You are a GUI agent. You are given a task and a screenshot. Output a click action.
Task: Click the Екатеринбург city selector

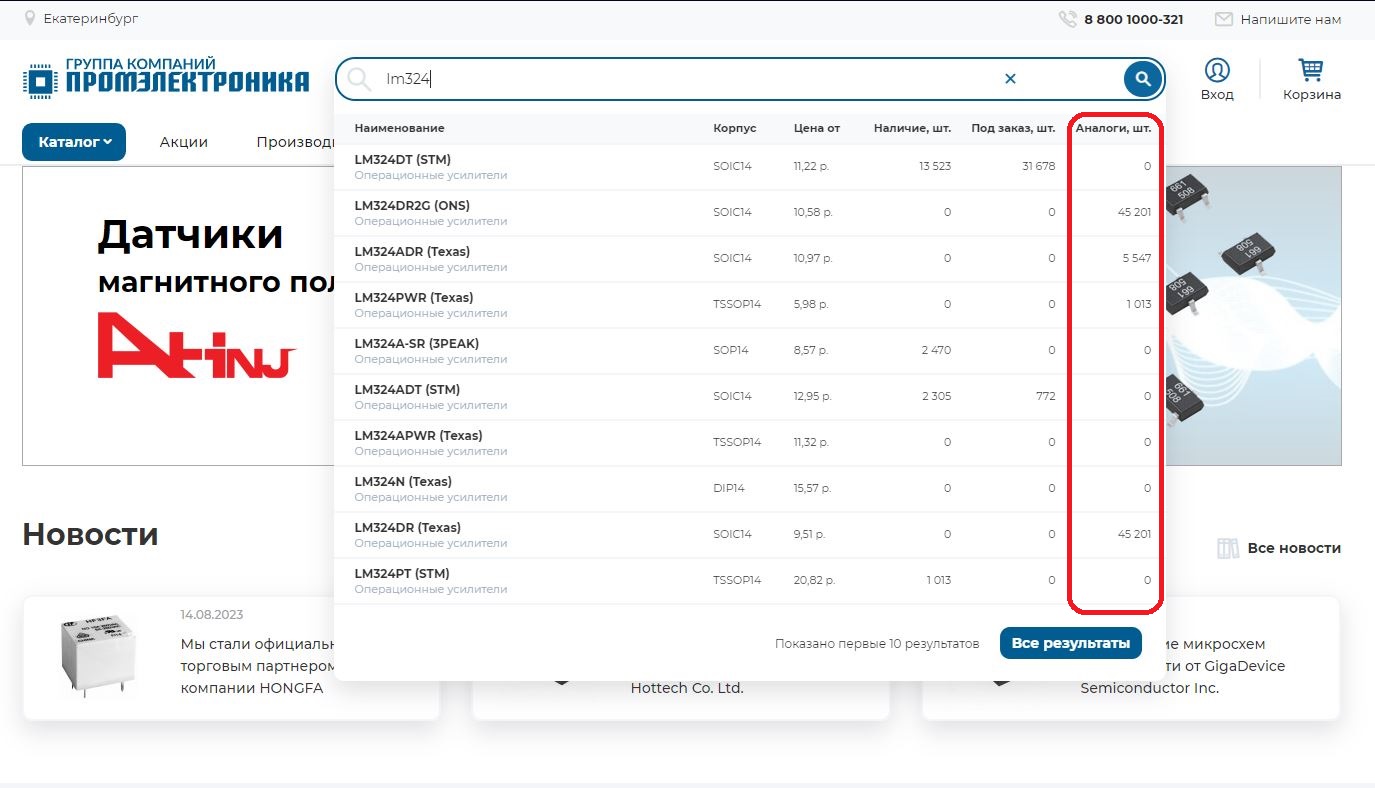tap(91, 19)
